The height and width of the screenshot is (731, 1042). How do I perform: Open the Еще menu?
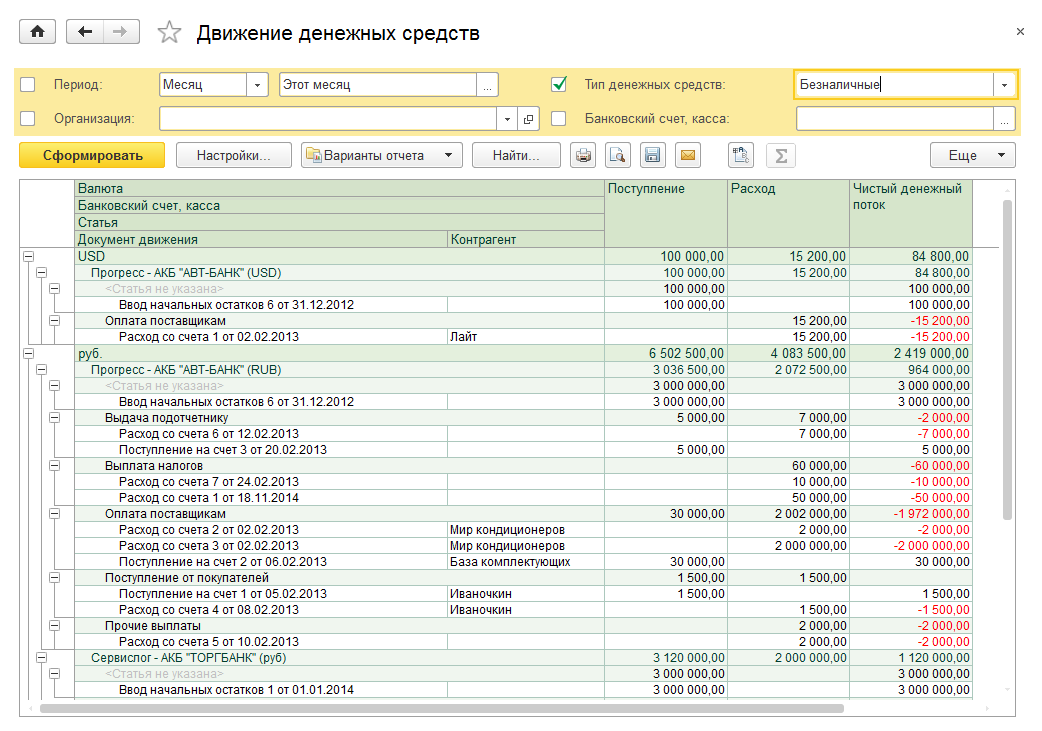coord(972,155)
